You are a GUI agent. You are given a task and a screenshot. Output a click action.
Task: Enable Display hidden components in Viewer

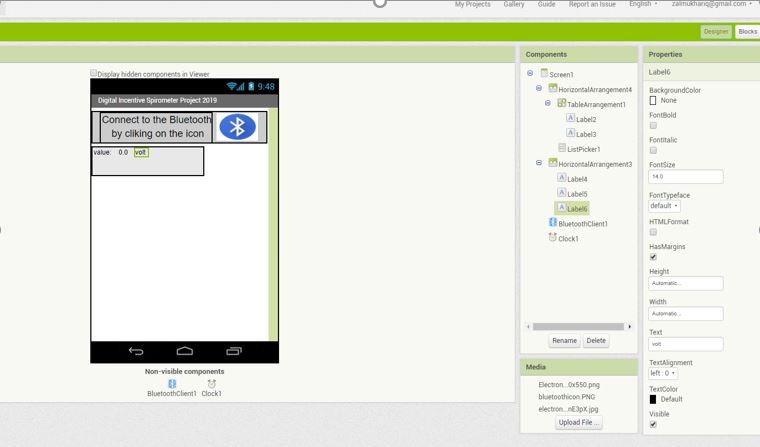click(94, 73)
